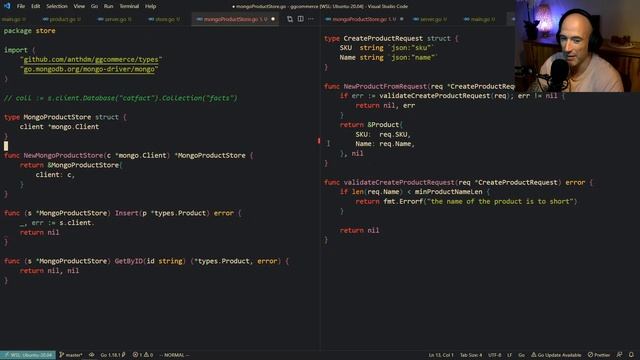Change Tab Size: 4 indentation setting
Screen dimensions: 640x360
(x=471, y=355)
